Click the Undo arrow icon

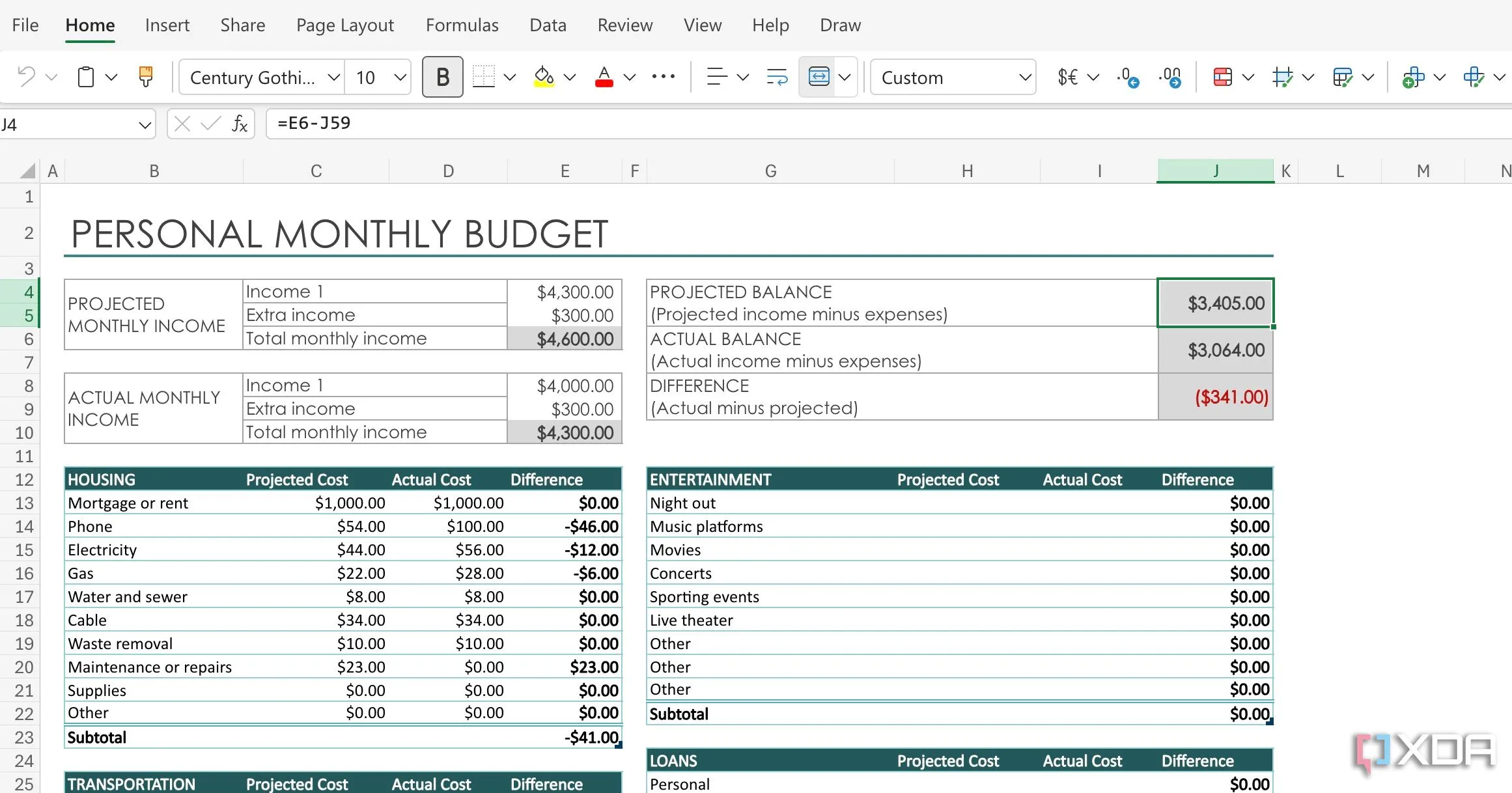(x=26, y=77)
